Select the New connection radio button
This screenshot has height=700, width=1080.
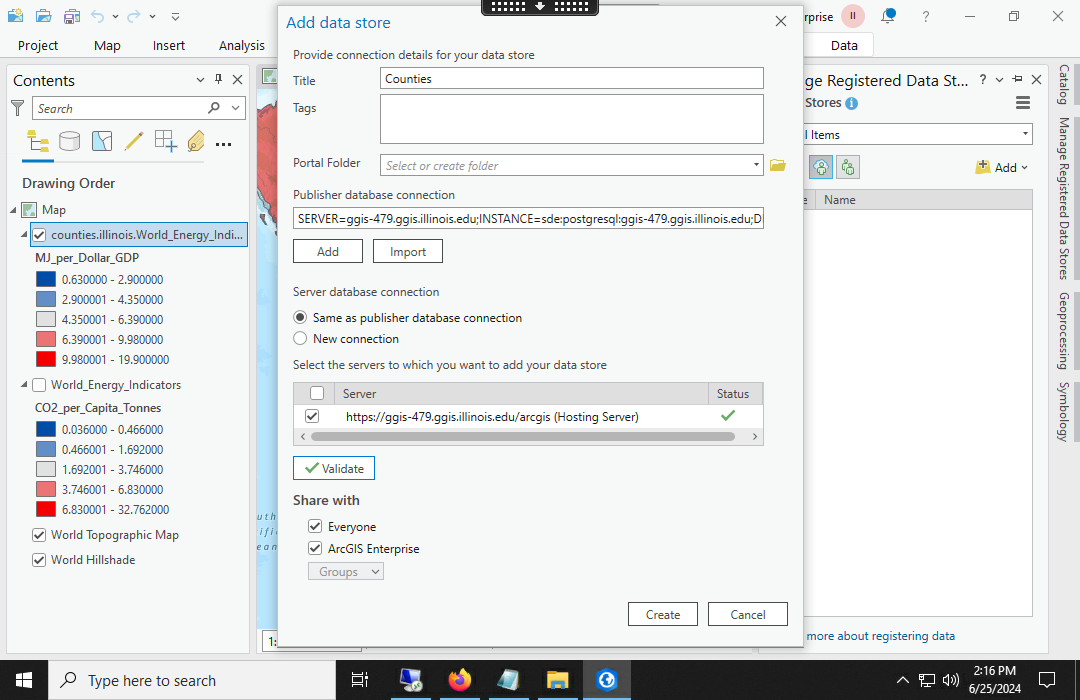300,339
